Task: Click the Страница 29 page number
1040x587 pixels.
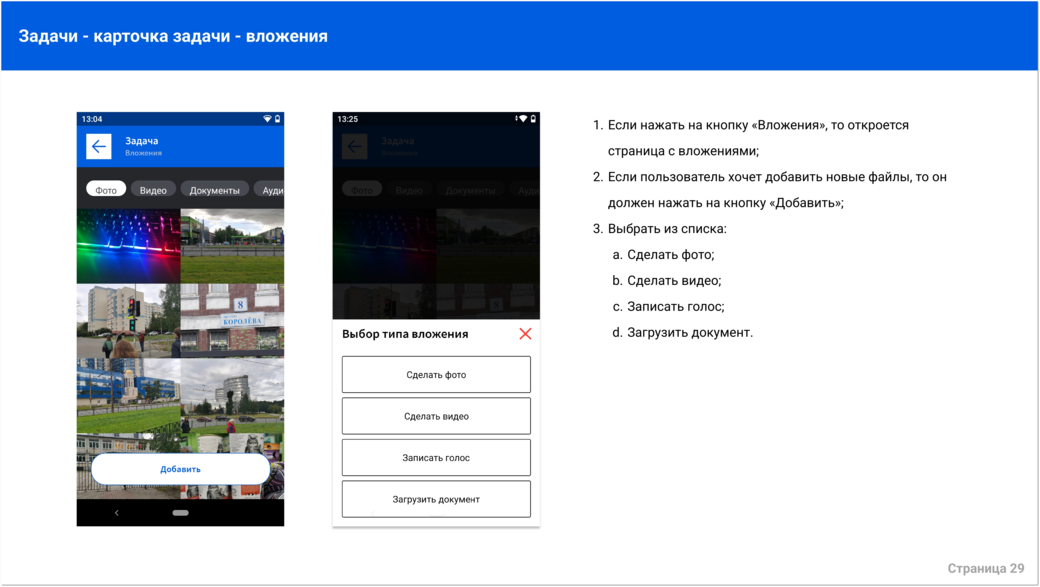Action: coord(986,568)
